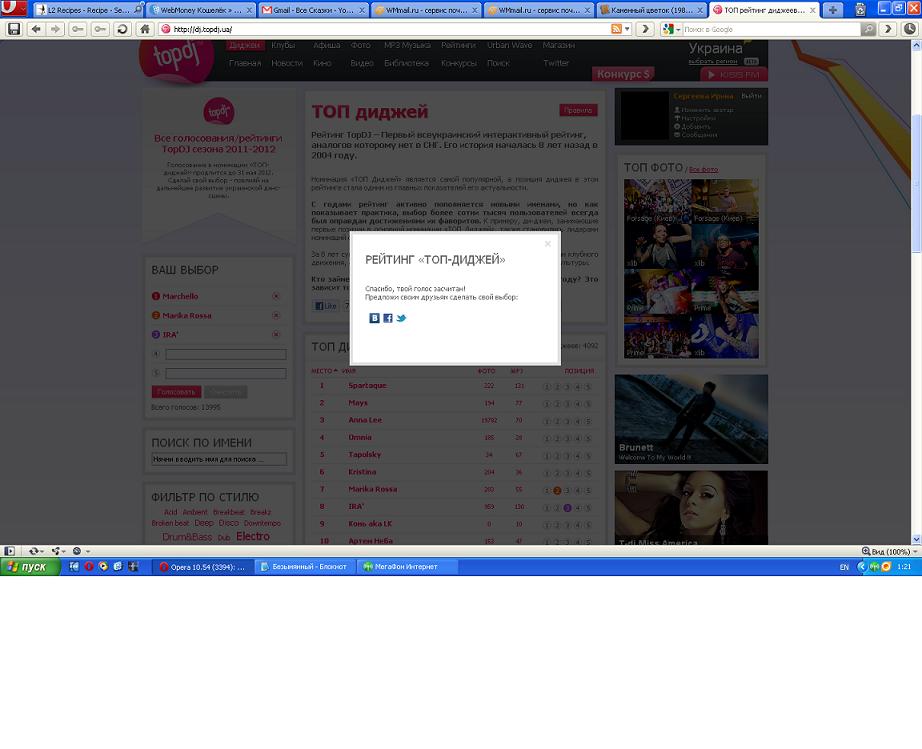Click the clock icon at toolbar right end

point(909,29)
